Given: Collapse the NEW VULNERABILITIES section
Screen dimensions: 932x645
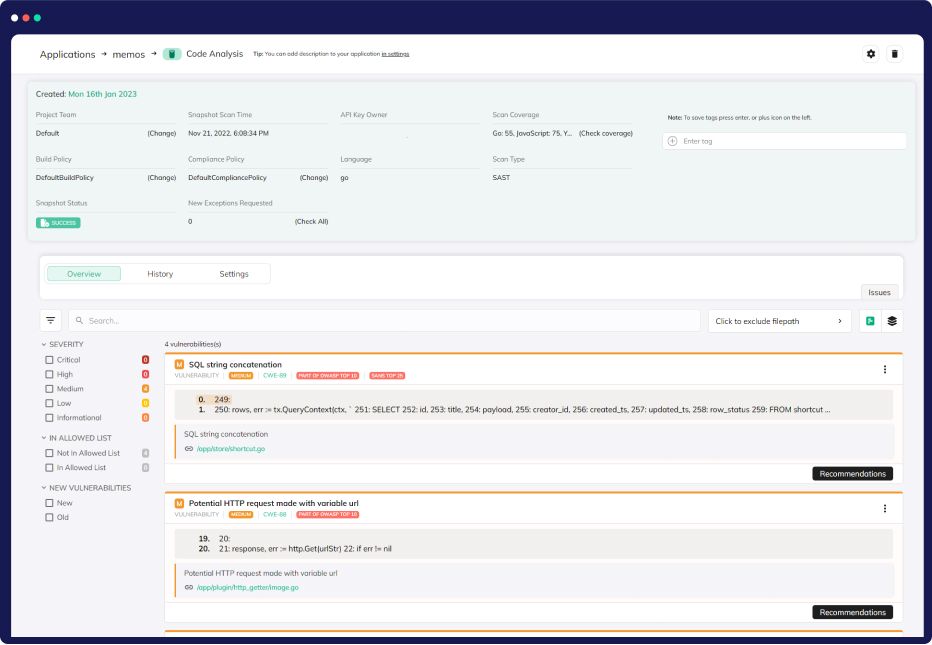Looking at the screenshot, I should pos(44,488).
